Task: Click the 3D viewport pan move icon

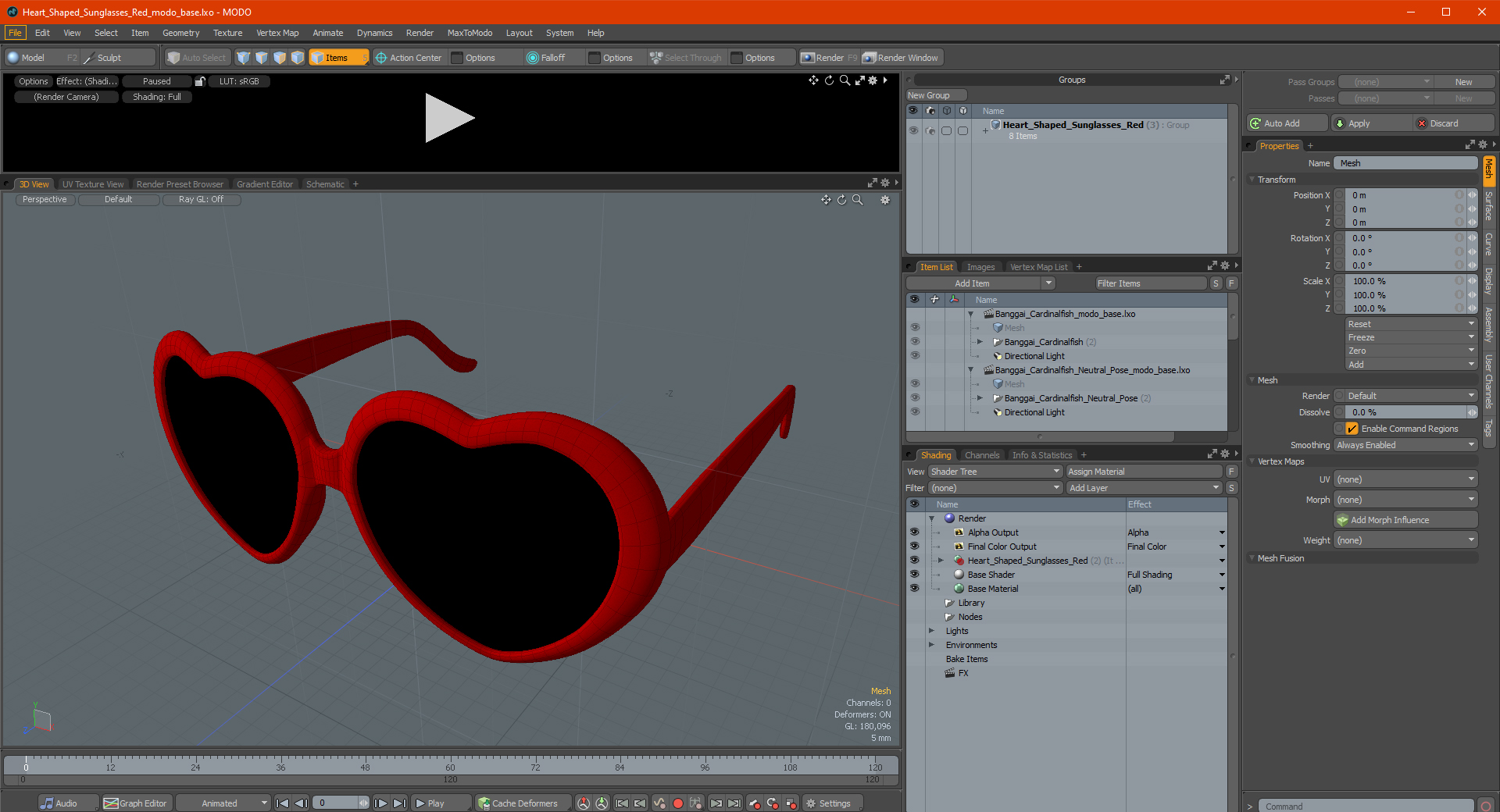Action: click(x=826, y=200)
